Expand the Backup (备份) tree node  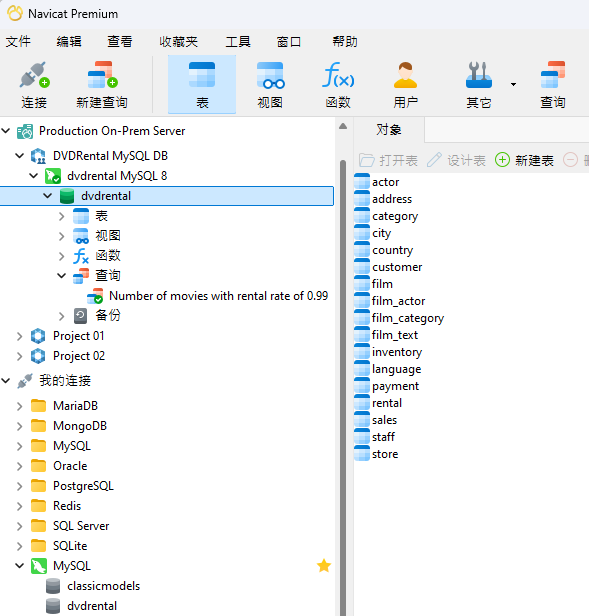[61, 315]
